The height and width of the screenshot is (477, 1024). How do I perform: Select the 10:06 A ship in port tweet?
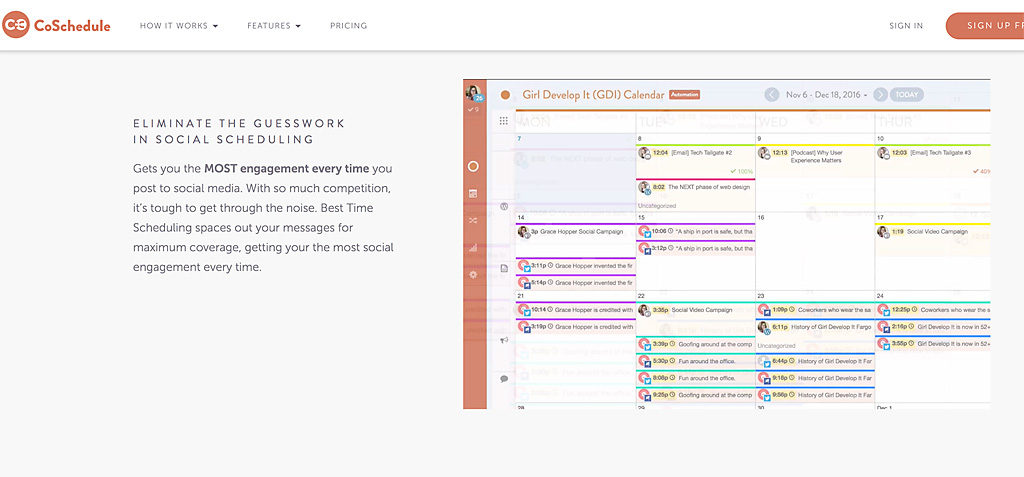pyautogui.click(x=695, y=231)
